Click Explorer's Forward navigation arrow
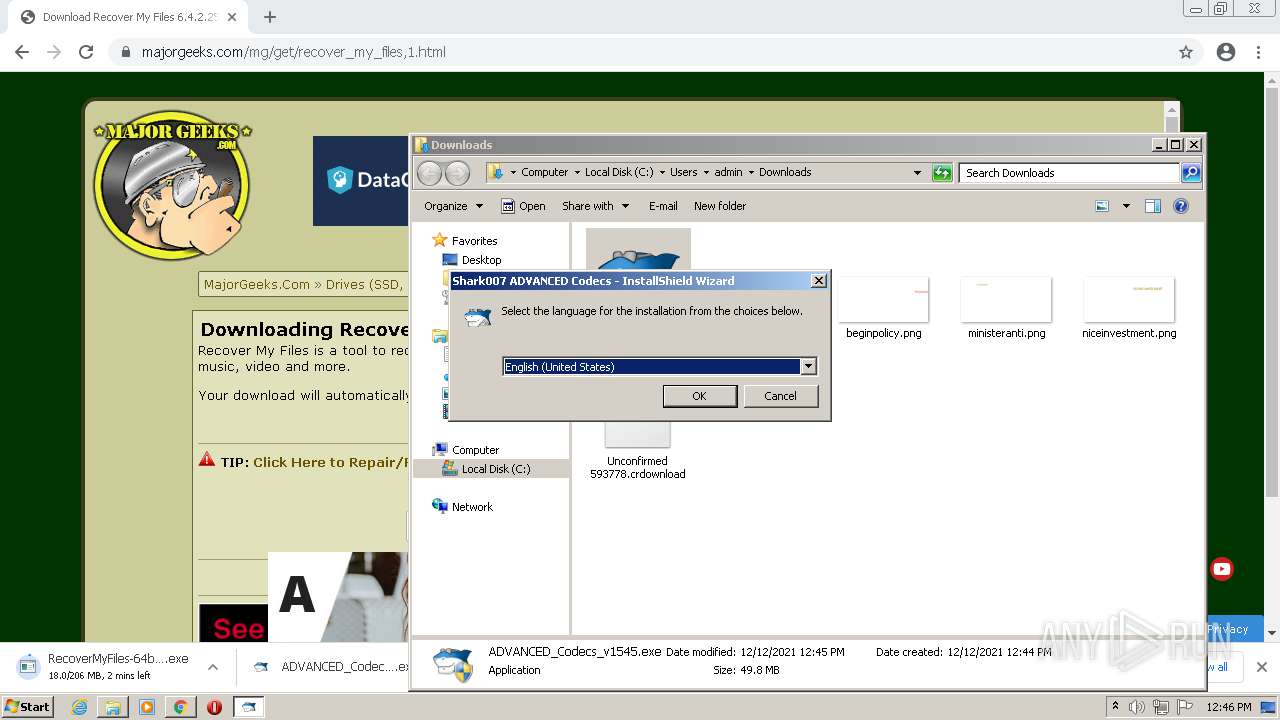Image resolution: width=1280 pixels, height=720 pixels. coord(457,173)
